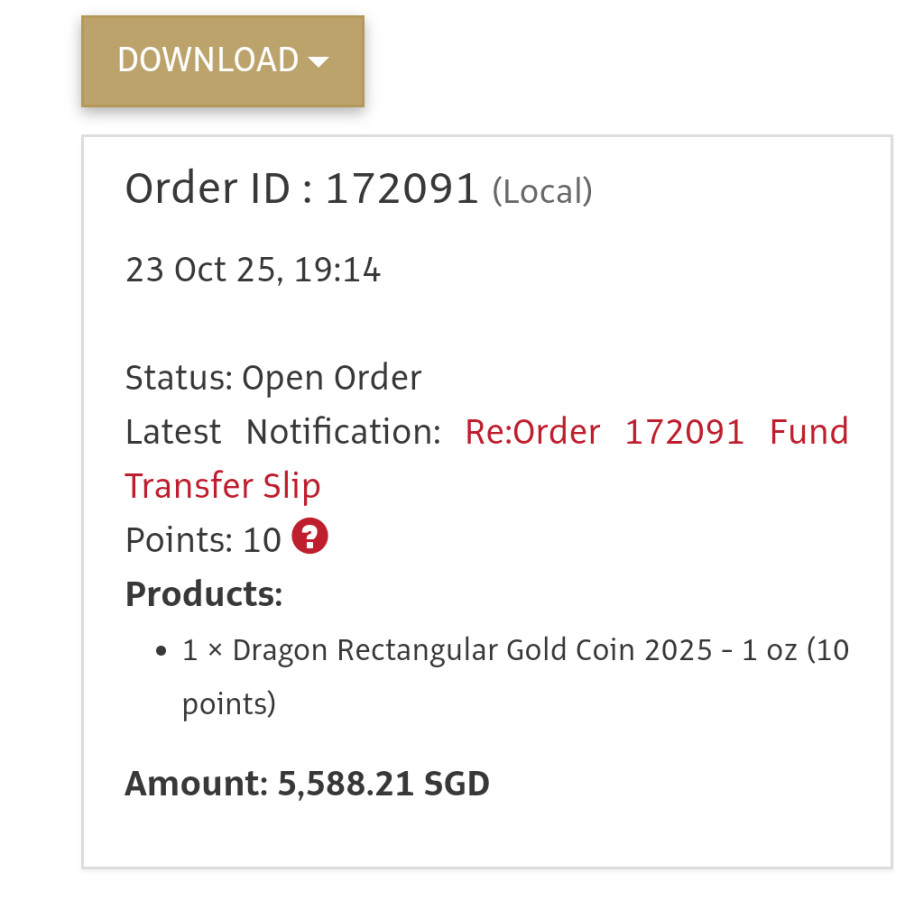Click the order number 172091 in the heading
Screen dimensions: 905x900
(x=403, y=188)
